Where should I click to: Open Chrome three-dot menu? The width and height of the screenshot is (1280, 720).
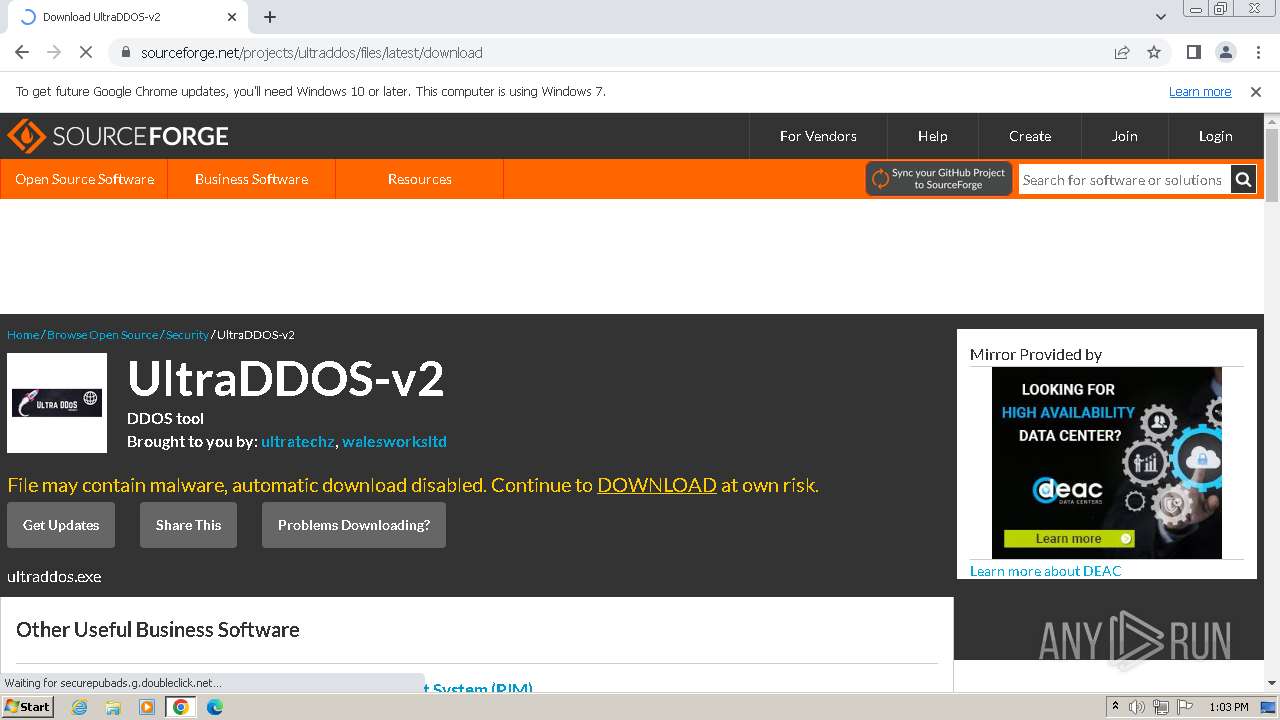[x=1256, y=52]
